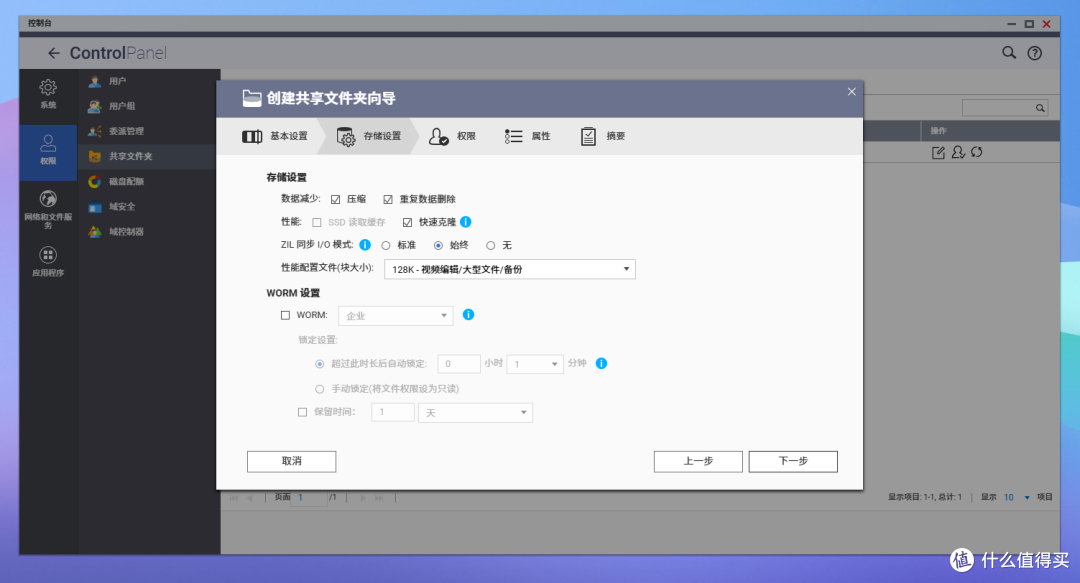Screen dimensions: 1080x583
Task: Go to the 权限 wizard step
Action: click(452, 136)
